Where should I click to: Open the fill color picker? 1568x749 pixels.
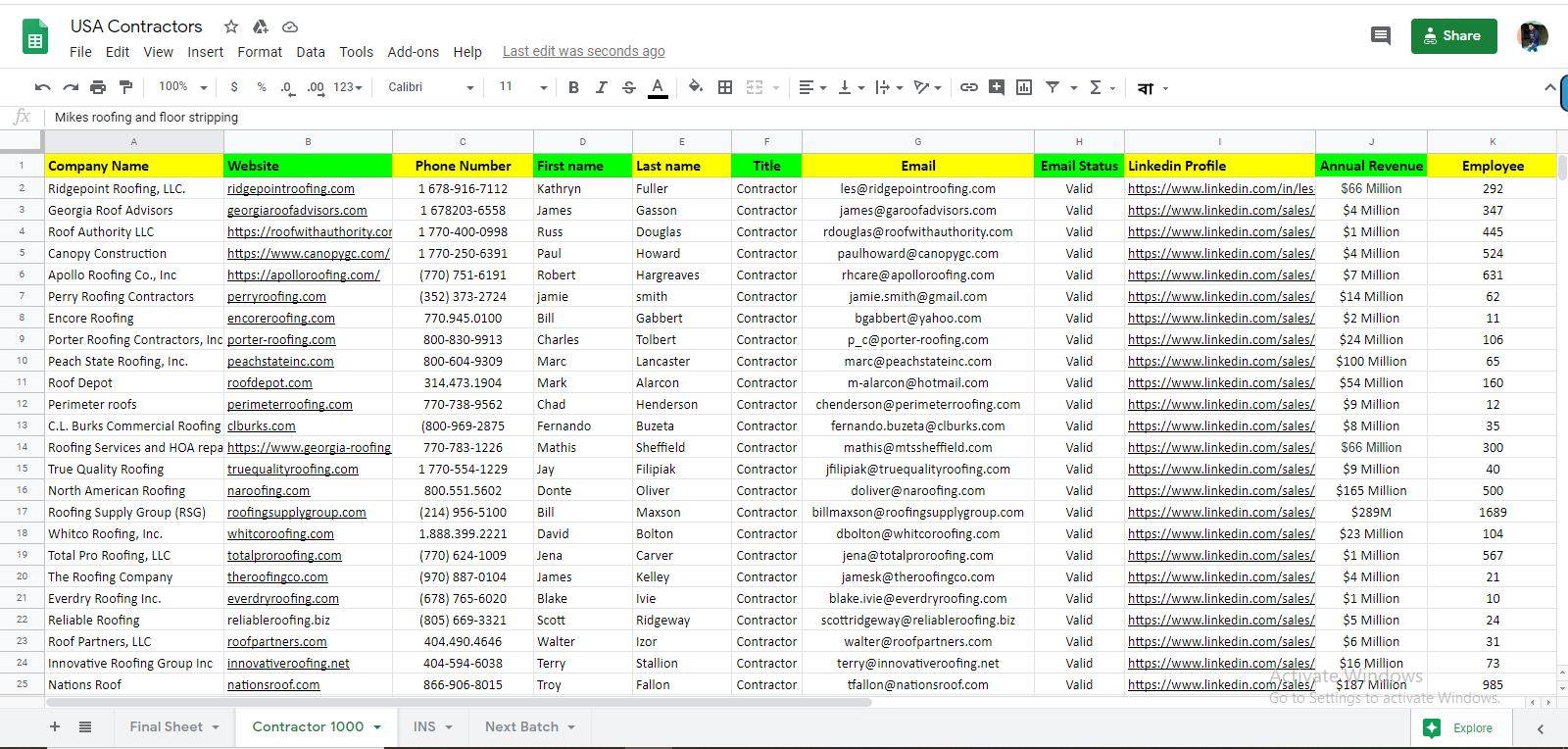click(696, 87)
